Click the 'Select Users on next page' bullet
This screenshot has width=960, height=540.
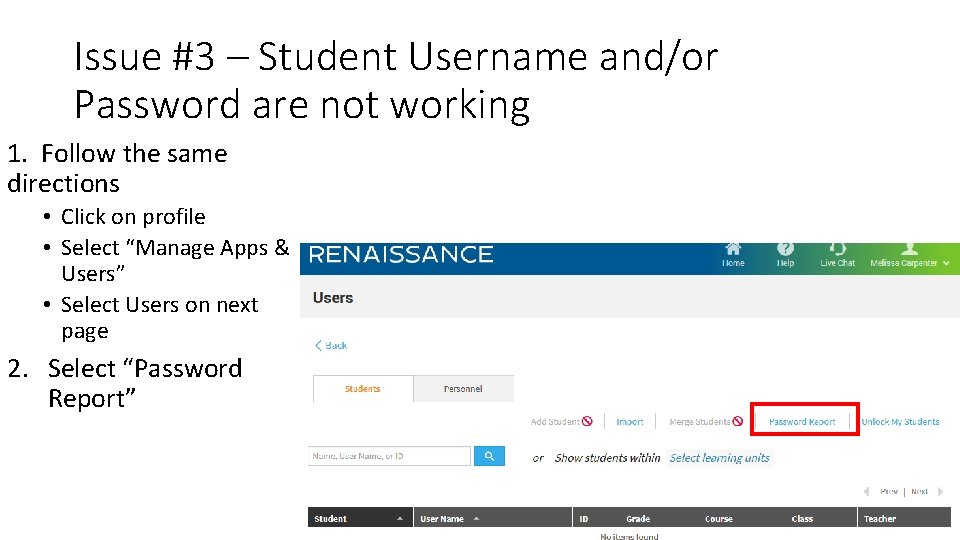pyautogui.click(x=159, y=317)
